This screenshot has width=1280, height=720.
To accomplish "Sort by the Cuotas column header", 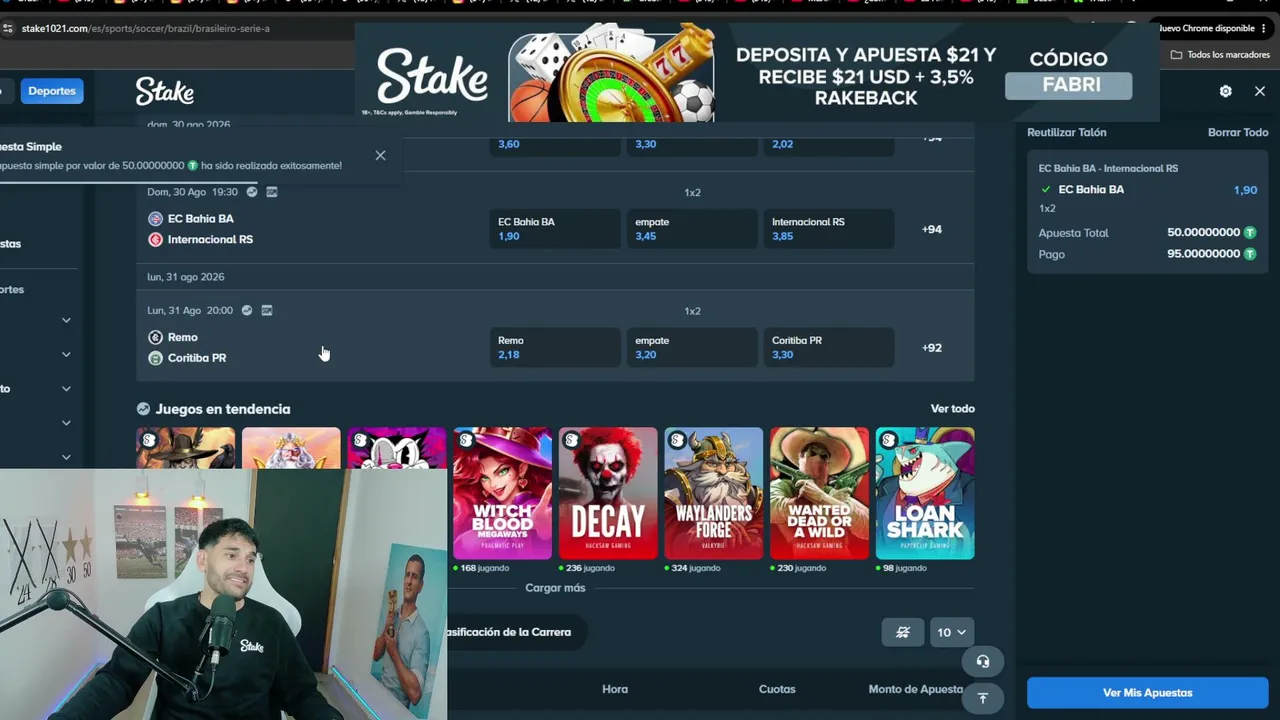I will point(777,689).
